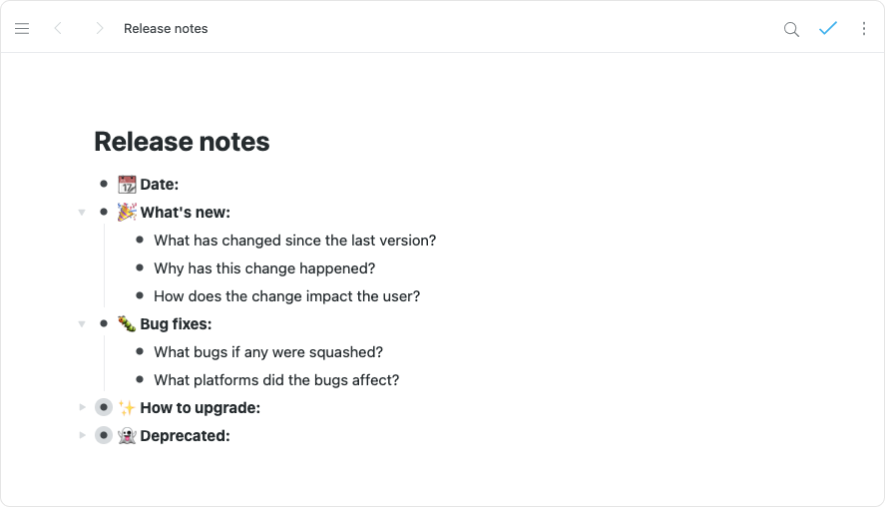The width and height of the screenshot is (885, 507).
Task: Click 'Why has this change happened?' item
Action: (x=264, y=268)
